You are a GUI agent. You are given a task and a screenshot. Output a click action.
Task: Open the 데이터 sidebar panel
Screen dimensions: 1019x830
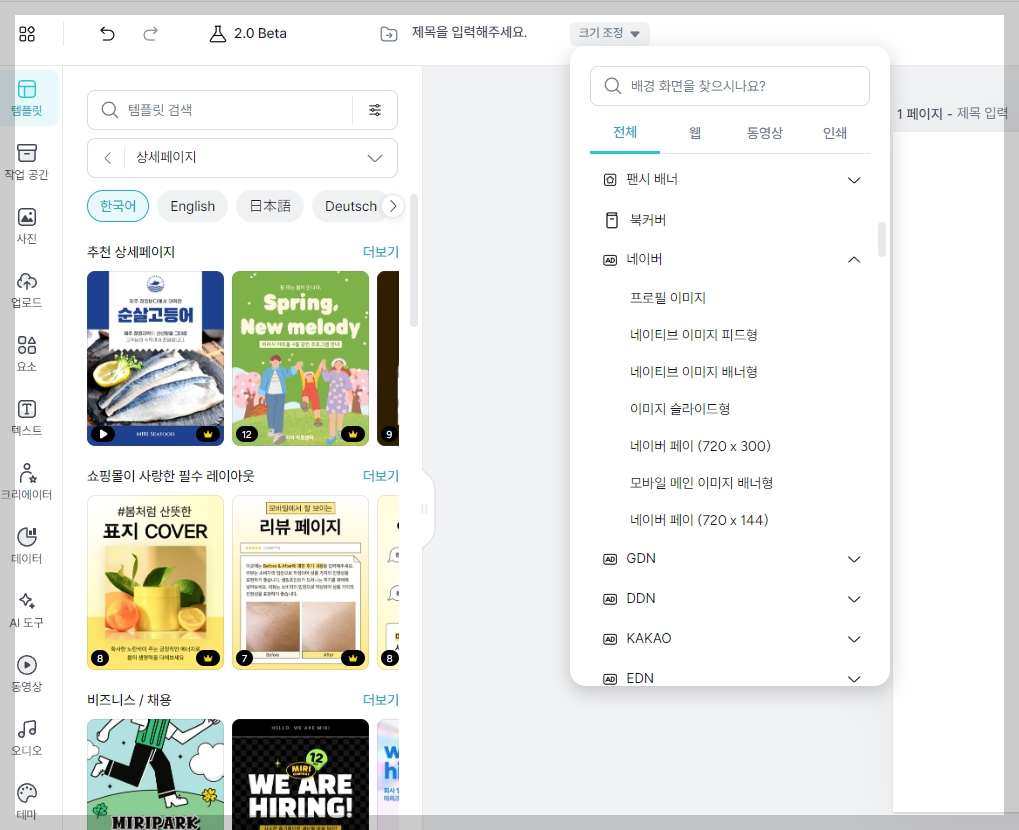pyautogui.click(x=27, y=546)
